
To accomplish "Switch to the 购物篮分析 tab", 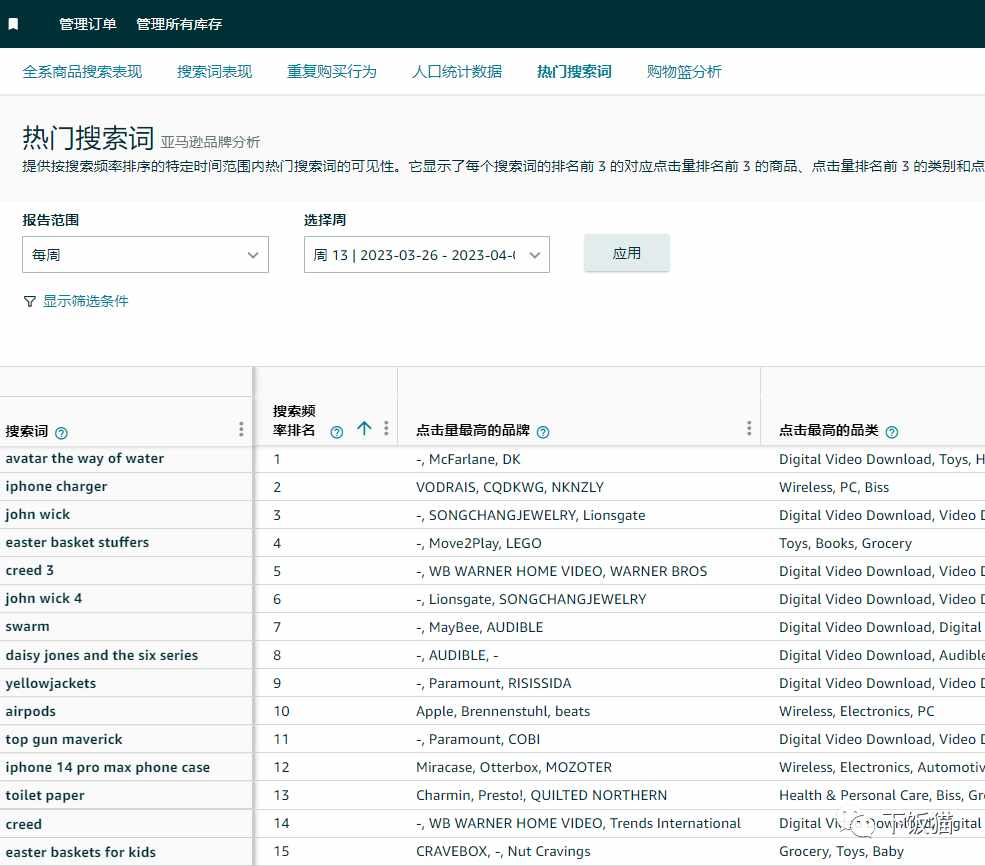I will (x=684, y=72).
